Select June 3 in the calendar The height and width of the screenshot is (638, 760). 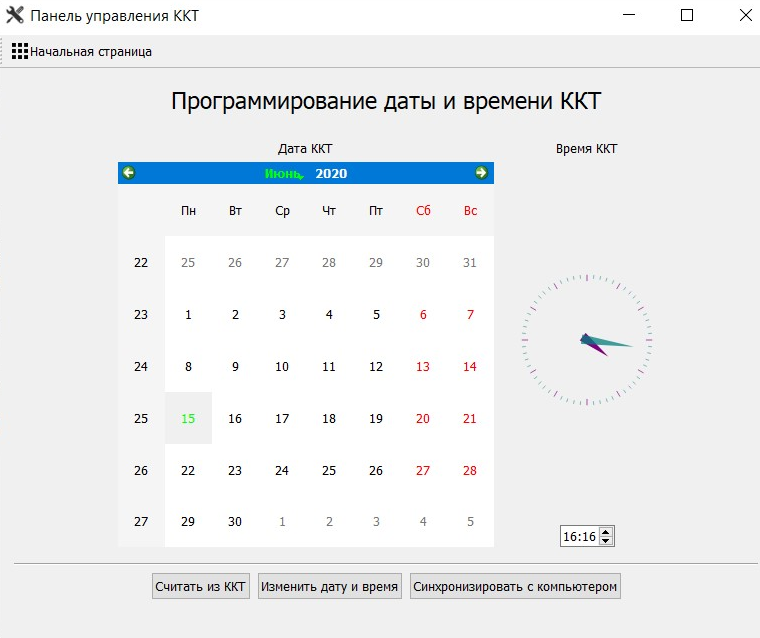(x=282, y=315)
